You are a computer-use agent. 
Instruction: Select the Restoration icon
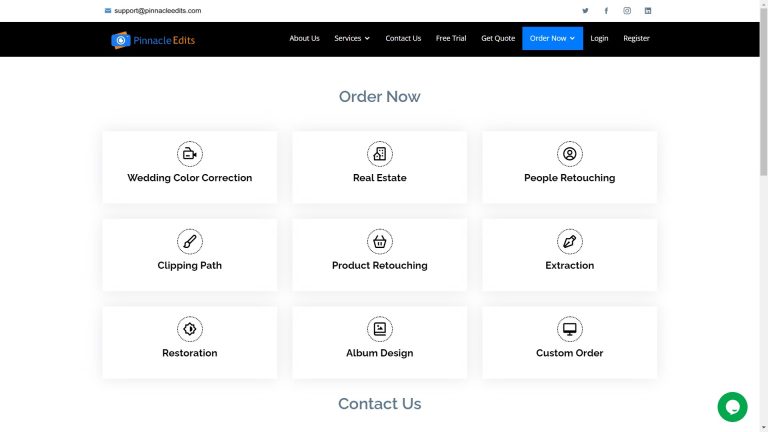click(189, 328)
